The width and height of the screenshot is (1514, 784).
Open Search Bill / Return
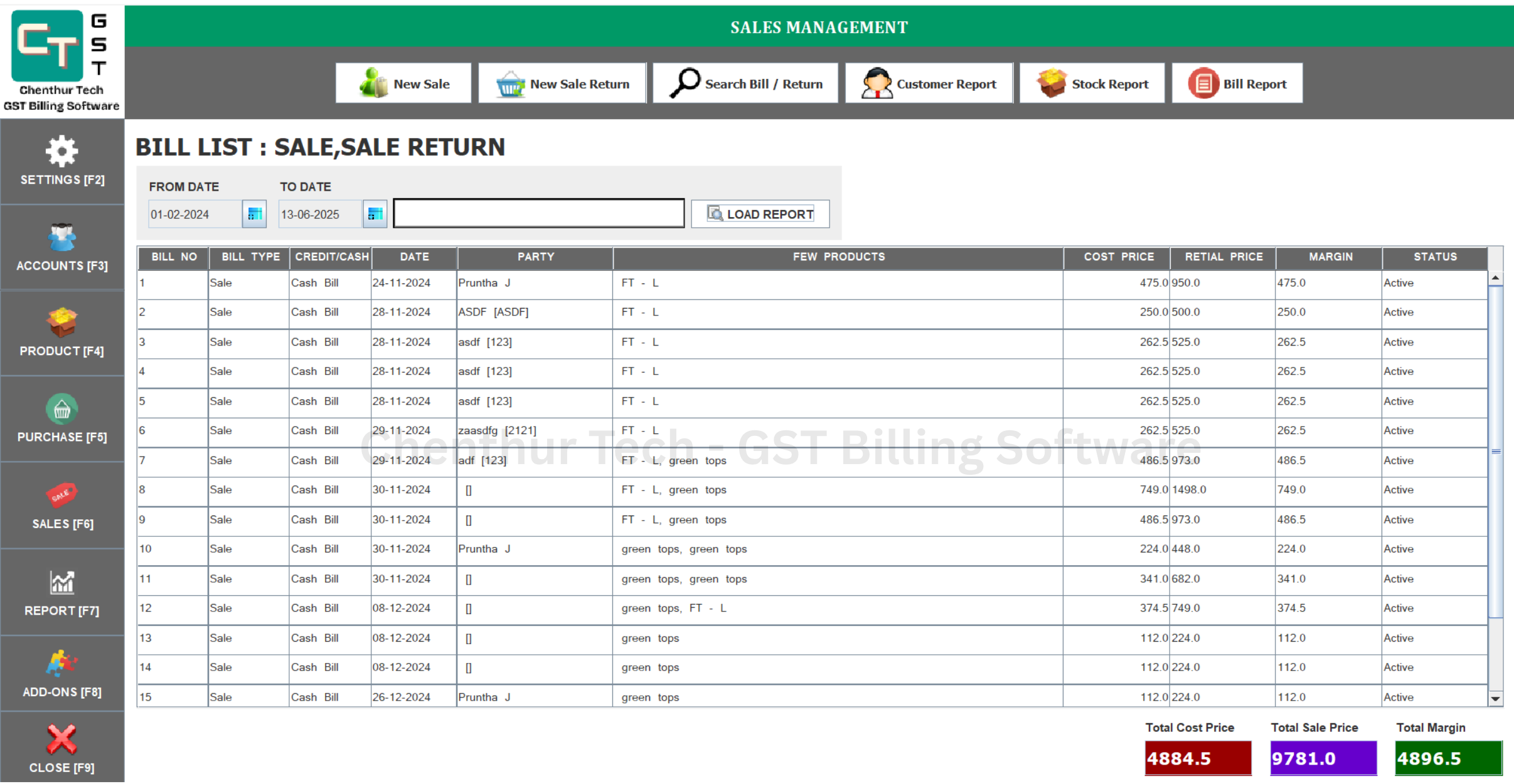(745, 83)
